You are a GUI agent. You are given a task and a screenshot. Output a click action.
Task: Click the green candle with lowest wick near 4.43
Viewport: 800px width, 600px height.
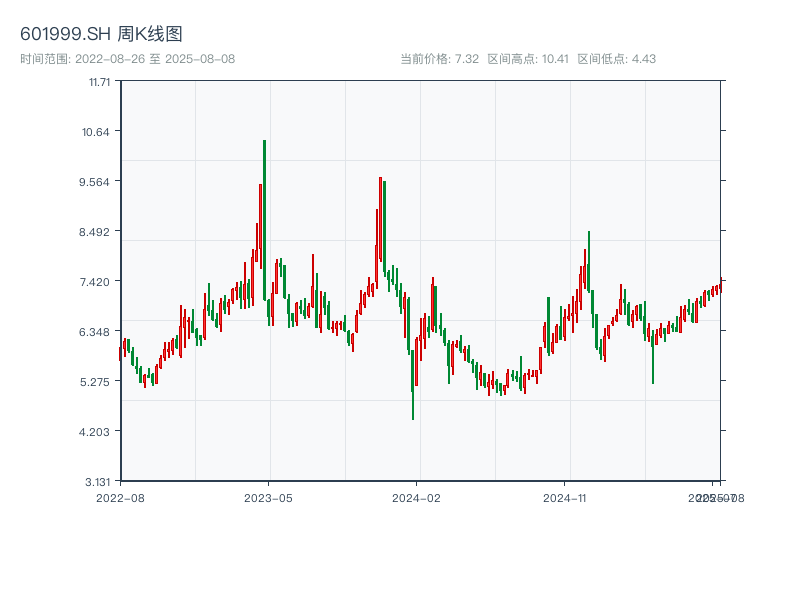[413, 375]
